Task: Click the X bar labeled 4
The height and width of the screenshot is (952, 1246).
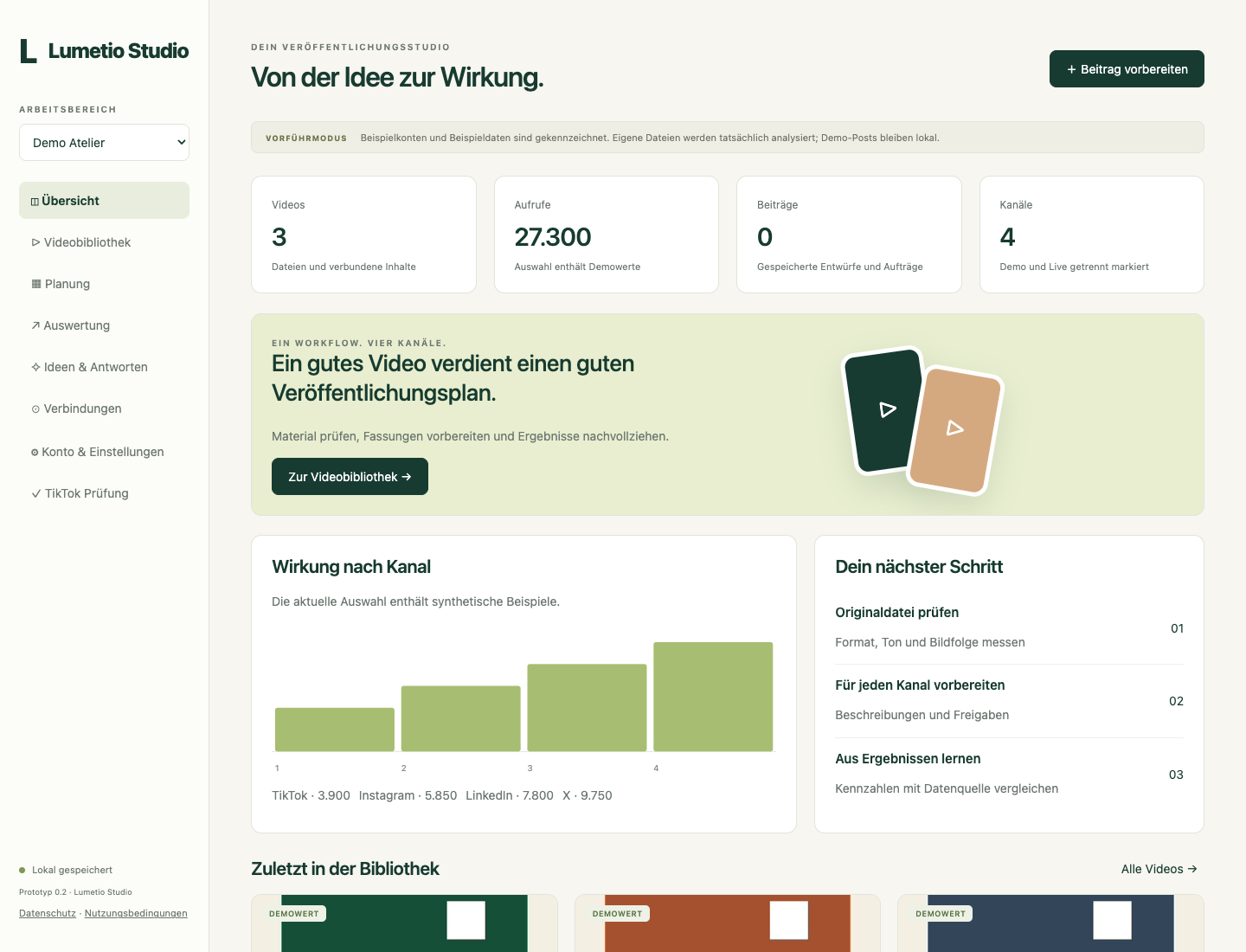Action: (713, 697)
